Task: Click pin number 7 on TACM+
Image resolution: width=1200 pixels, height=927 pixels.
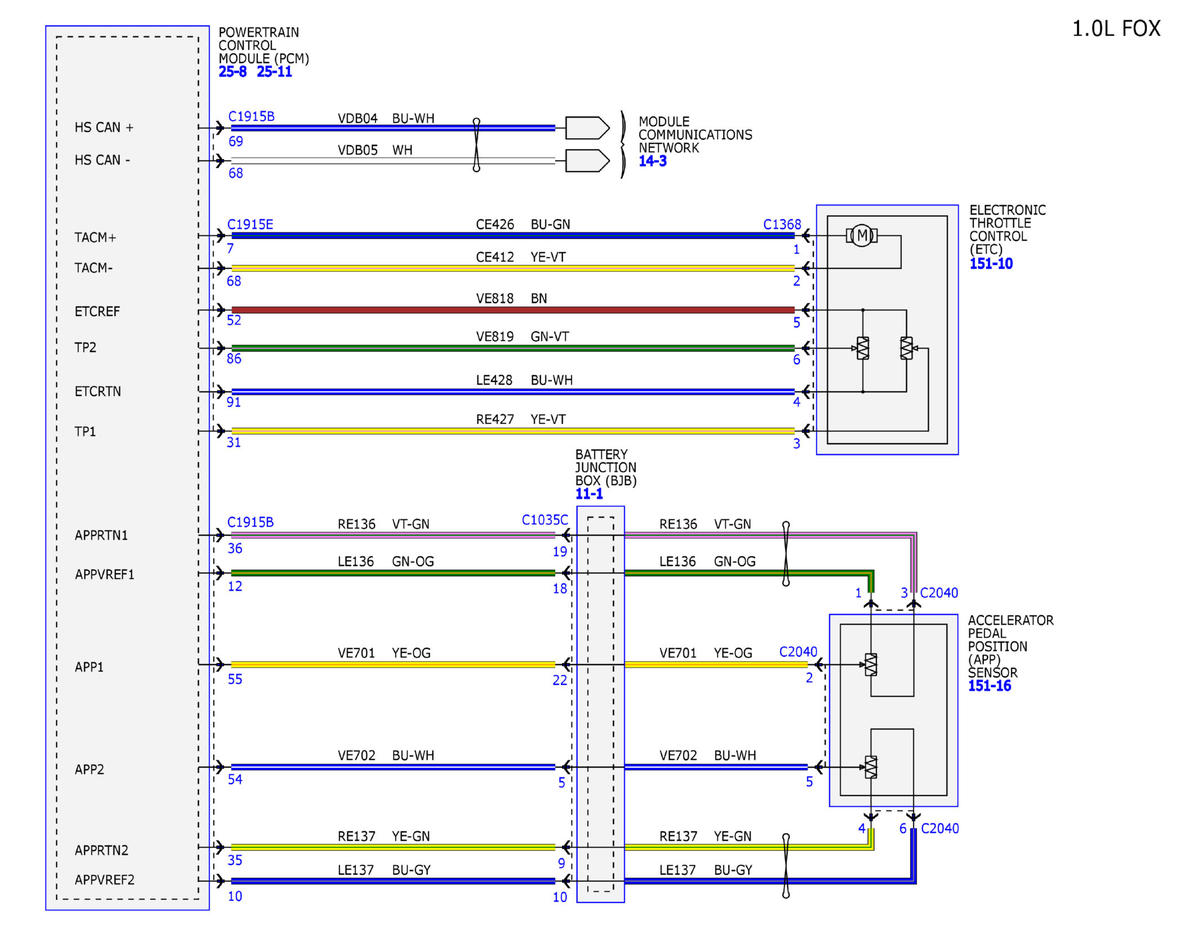Action: (x=231, y=250)
